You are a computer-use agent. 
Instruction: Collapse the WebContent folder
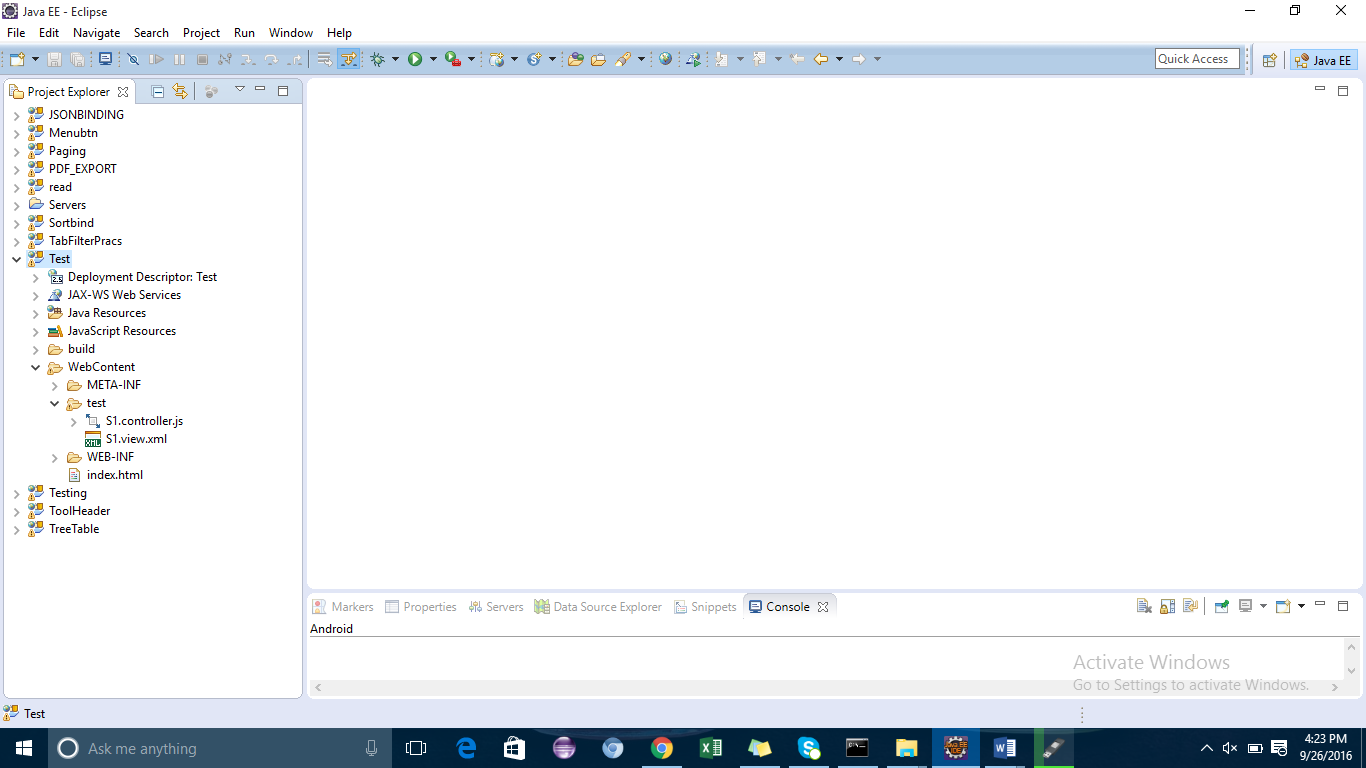[x=36, y=367]
